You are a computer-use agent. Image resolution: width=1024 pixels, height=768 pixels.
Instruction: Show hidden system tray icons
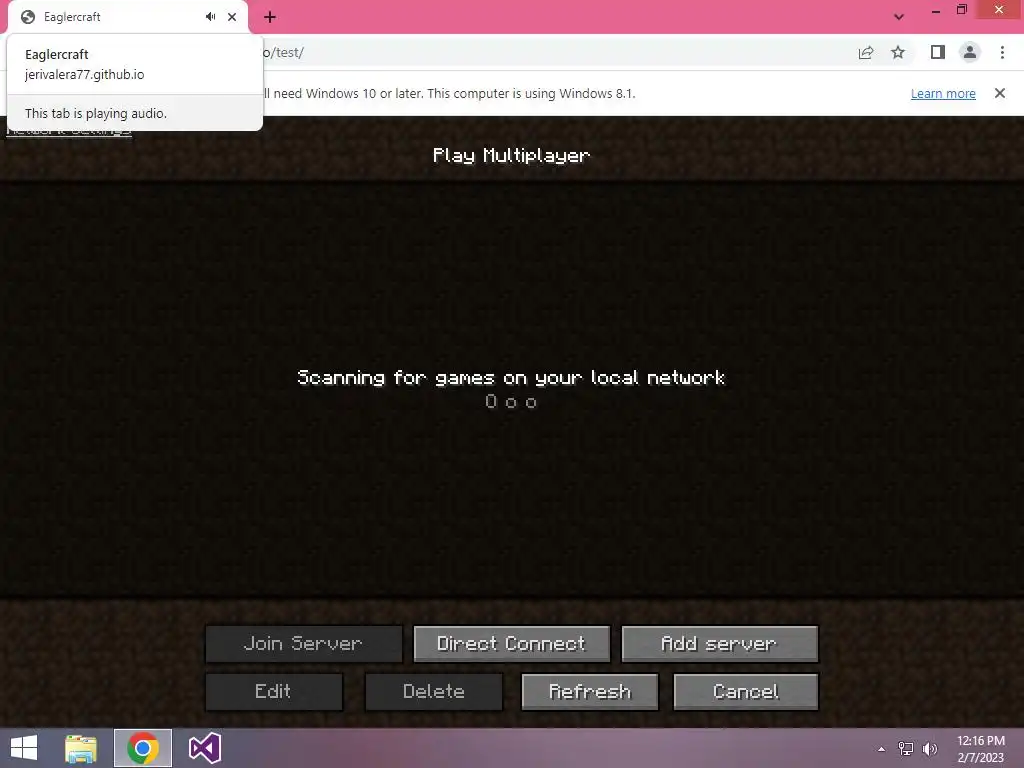tap(882, 749)
